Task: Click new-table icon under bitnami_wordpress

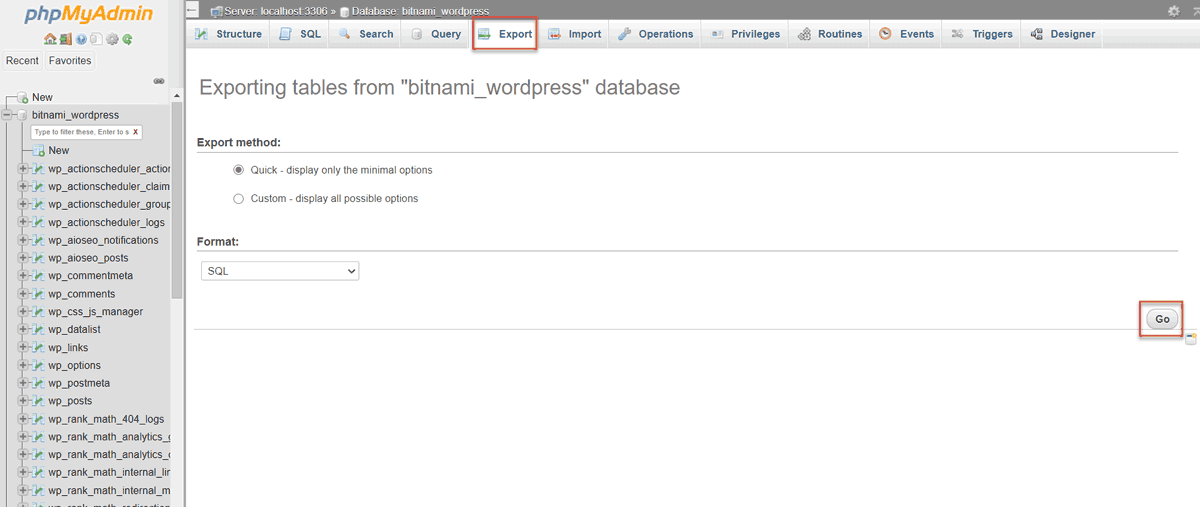Action: click(x=39, y=150)
